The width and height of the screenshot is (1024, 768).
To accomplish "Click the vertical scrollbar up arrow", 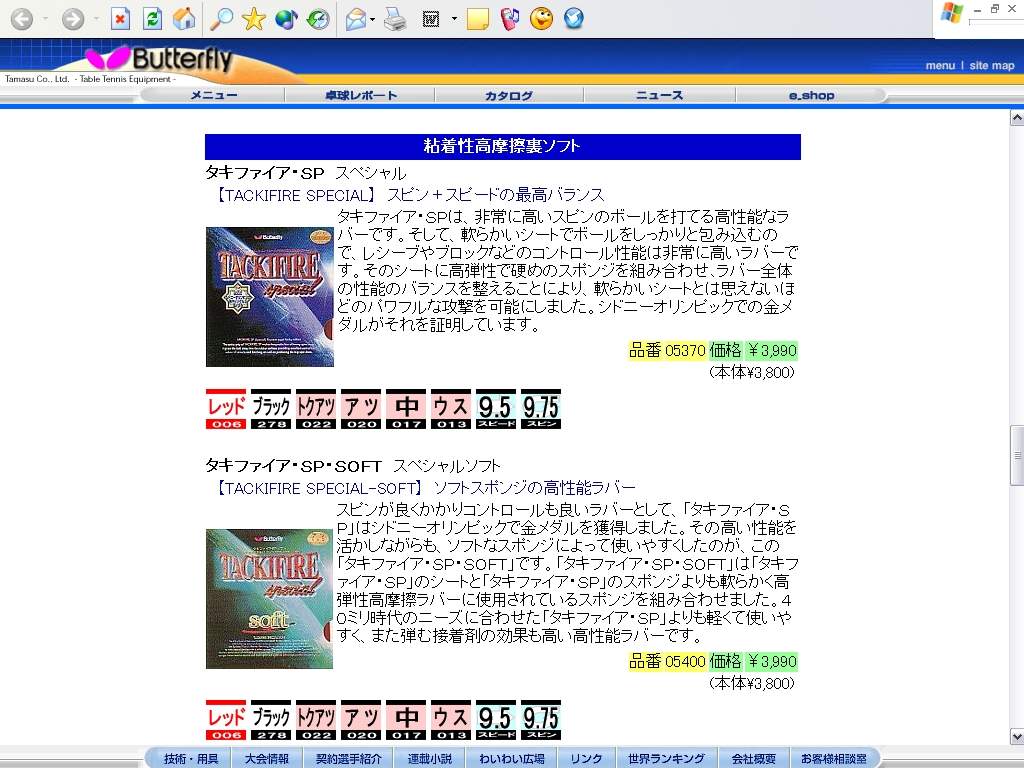I will click(x=1017, y=118).
